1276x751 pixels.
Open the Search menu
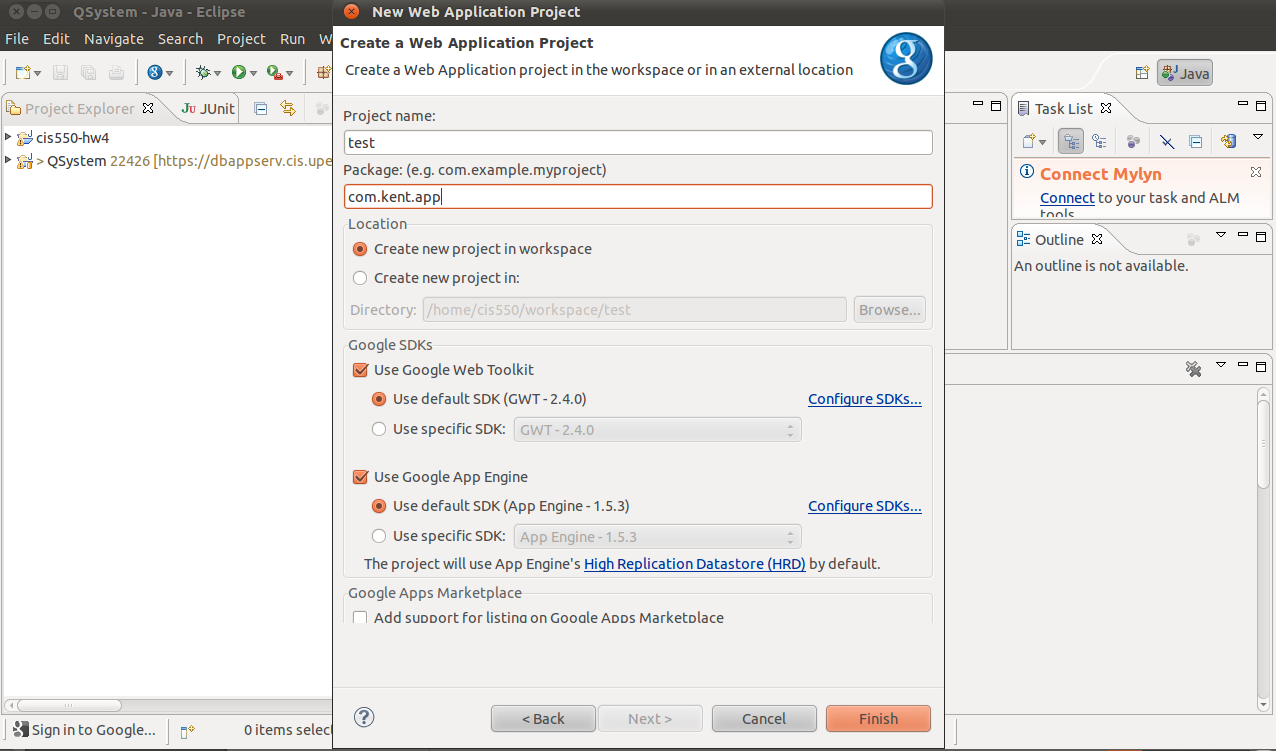[180, 39]
